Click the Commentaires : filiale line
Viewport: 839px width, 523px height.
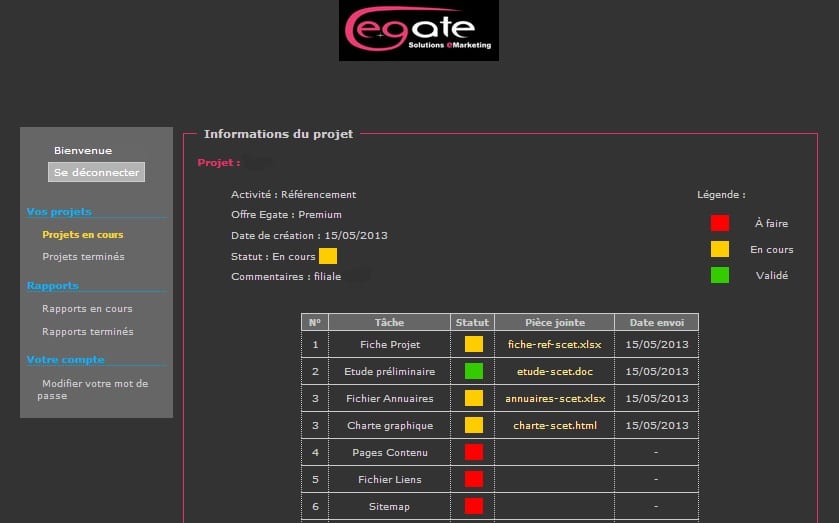[286, 276]
